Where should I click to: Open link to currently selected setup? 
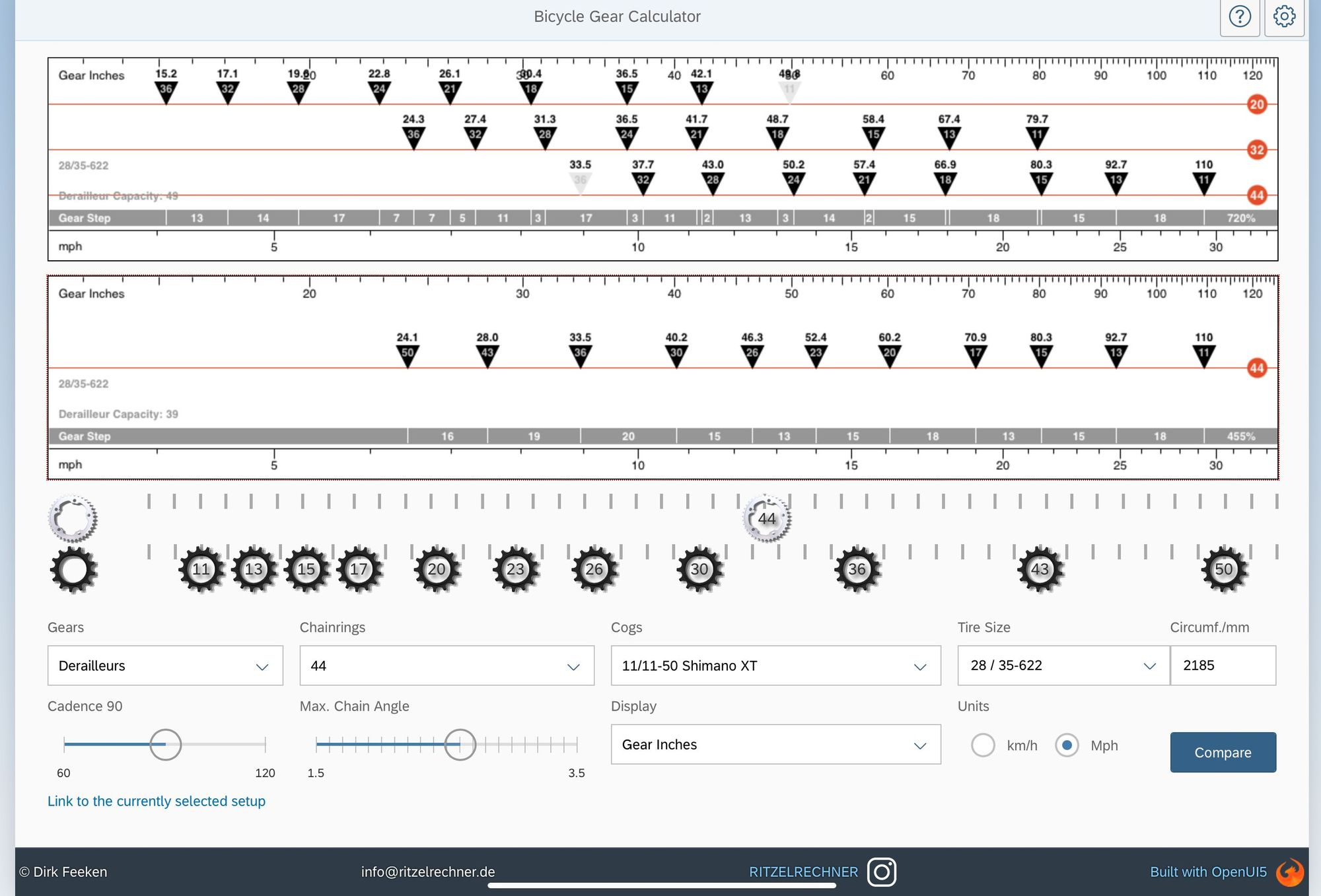point(157,801)
